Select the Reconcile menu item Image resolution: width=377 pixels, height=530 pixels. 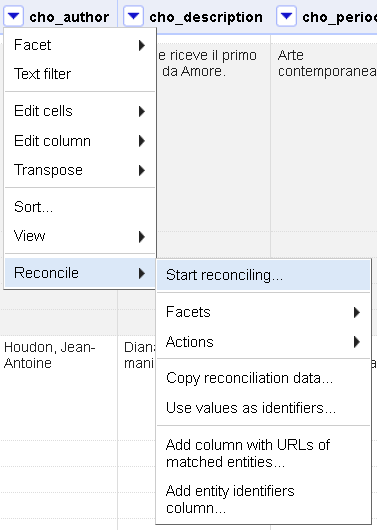point(80,273)
